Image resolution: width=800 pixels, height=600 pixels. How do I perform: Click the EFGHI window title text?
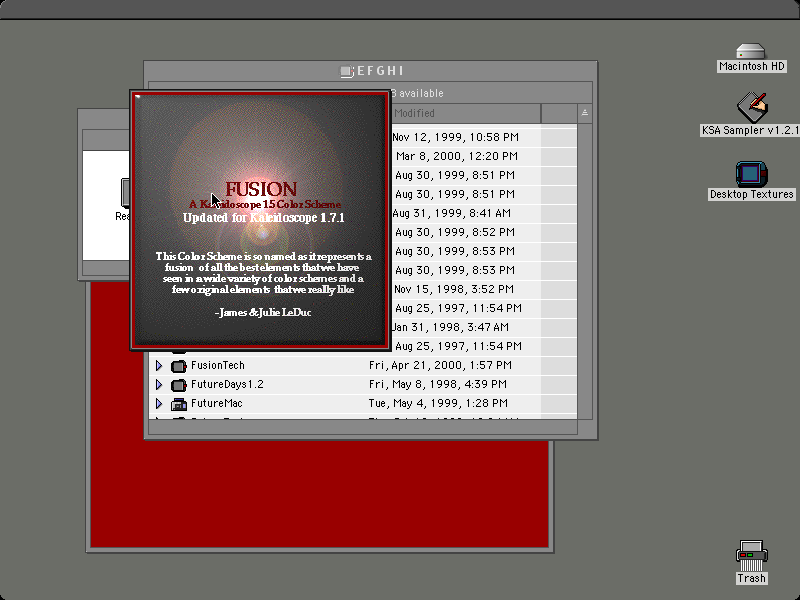pyautogui.click(x=380, y=71)
